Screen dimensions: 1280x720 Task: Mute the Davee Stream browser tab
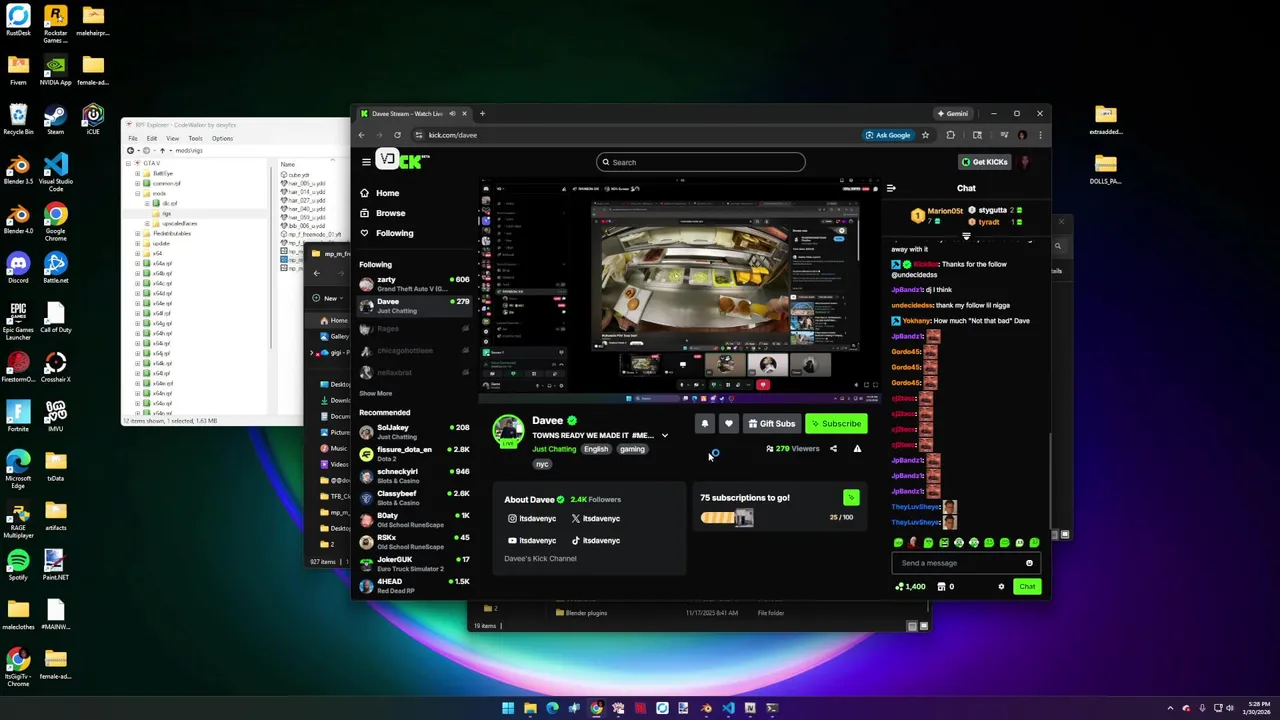click(452, 114)
